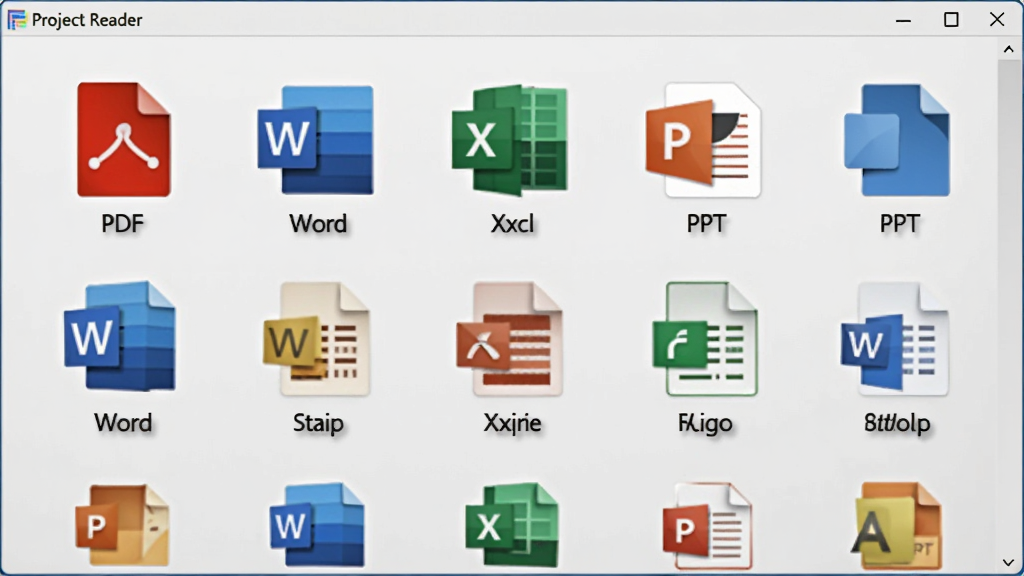Maximize the Project Reader window
This screenshot has width=1024, height=576.
(x=951, y=20)
